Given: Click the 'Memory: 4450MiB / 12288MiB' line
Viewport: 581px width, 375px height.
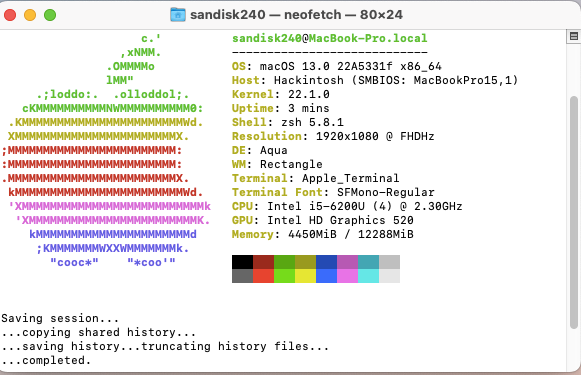Looking at the screenshot, I should click(x=323, y=234).
